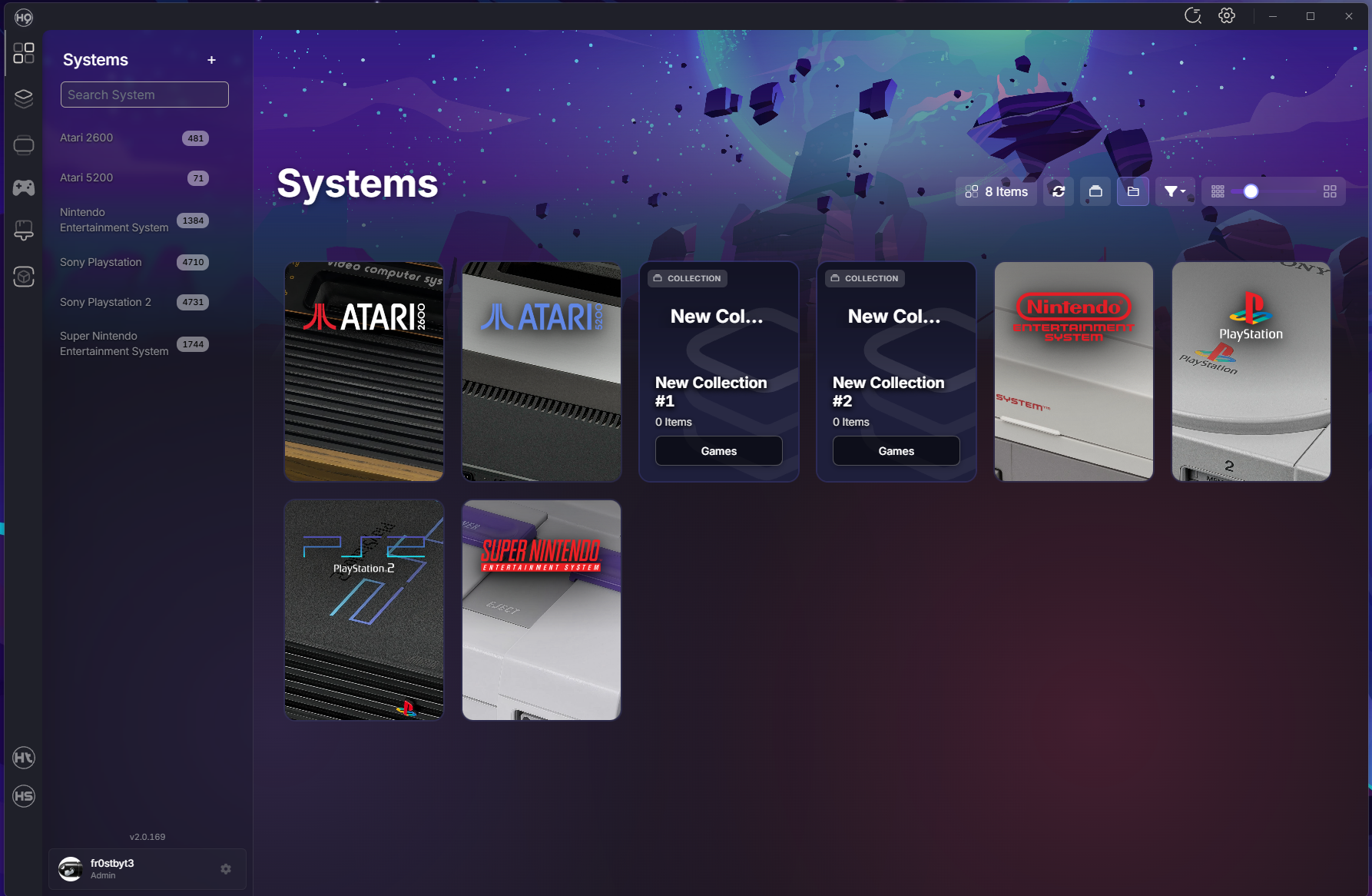The height and width of the screenshot is (896, 1372).
Task: Open the paint brush themes icon
Action: (x=24, y=231)
